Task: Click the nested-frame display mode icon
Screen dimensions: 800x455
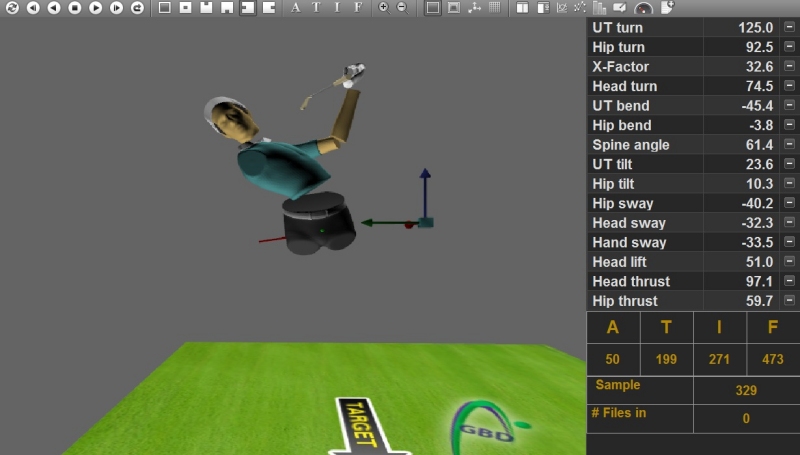Action: (x=454, y=8)
